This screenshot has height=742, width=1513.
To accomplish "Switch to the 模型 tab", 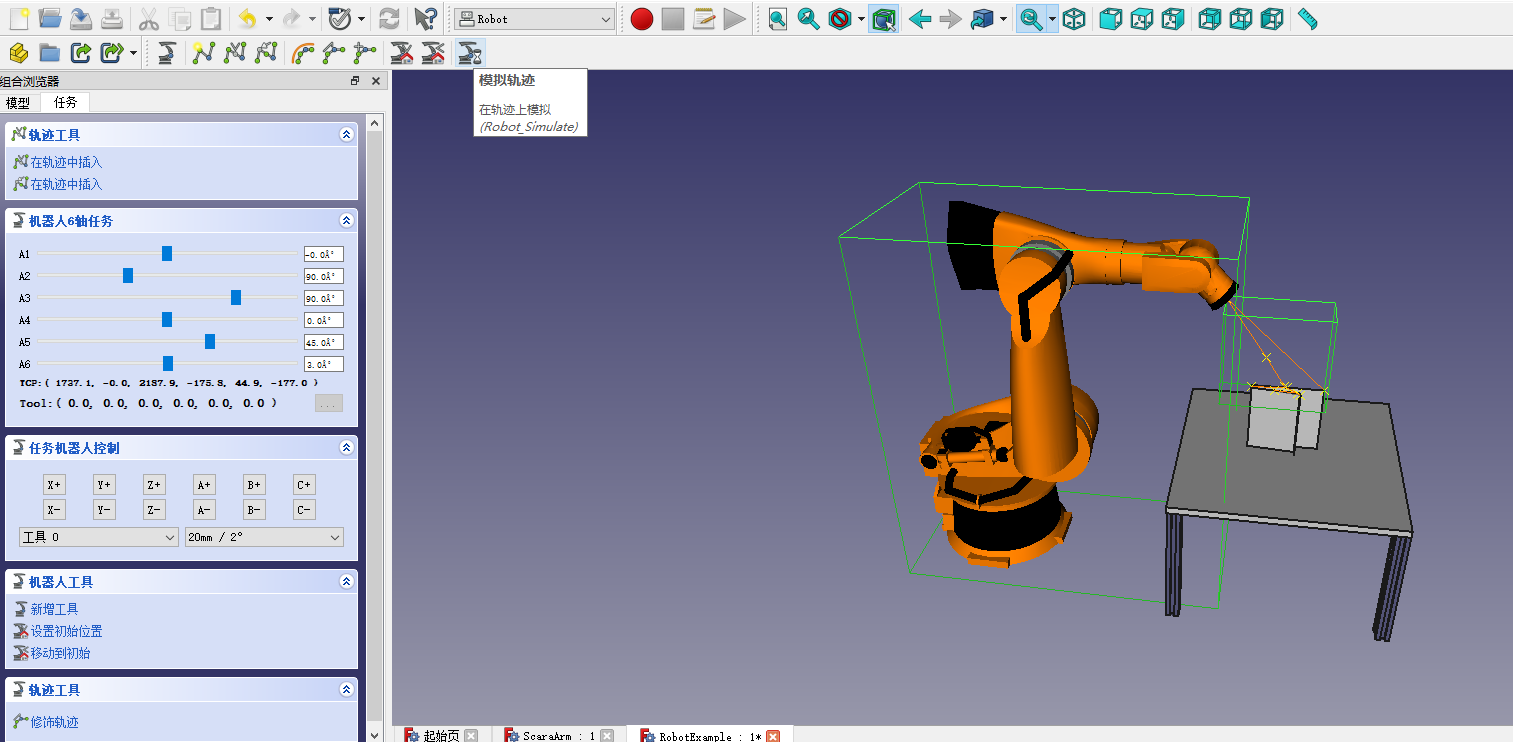I will [18, 102].
